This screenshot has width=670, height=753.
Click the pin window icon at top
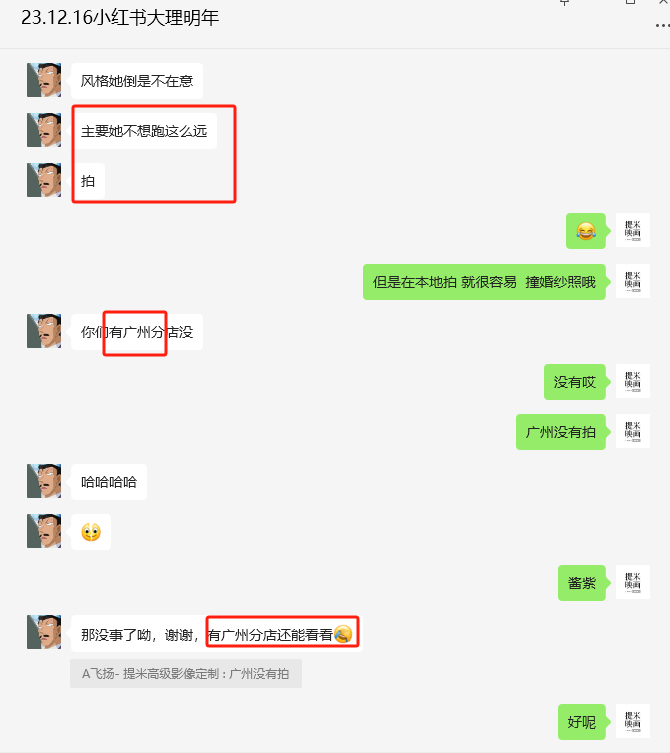(564, 2)
